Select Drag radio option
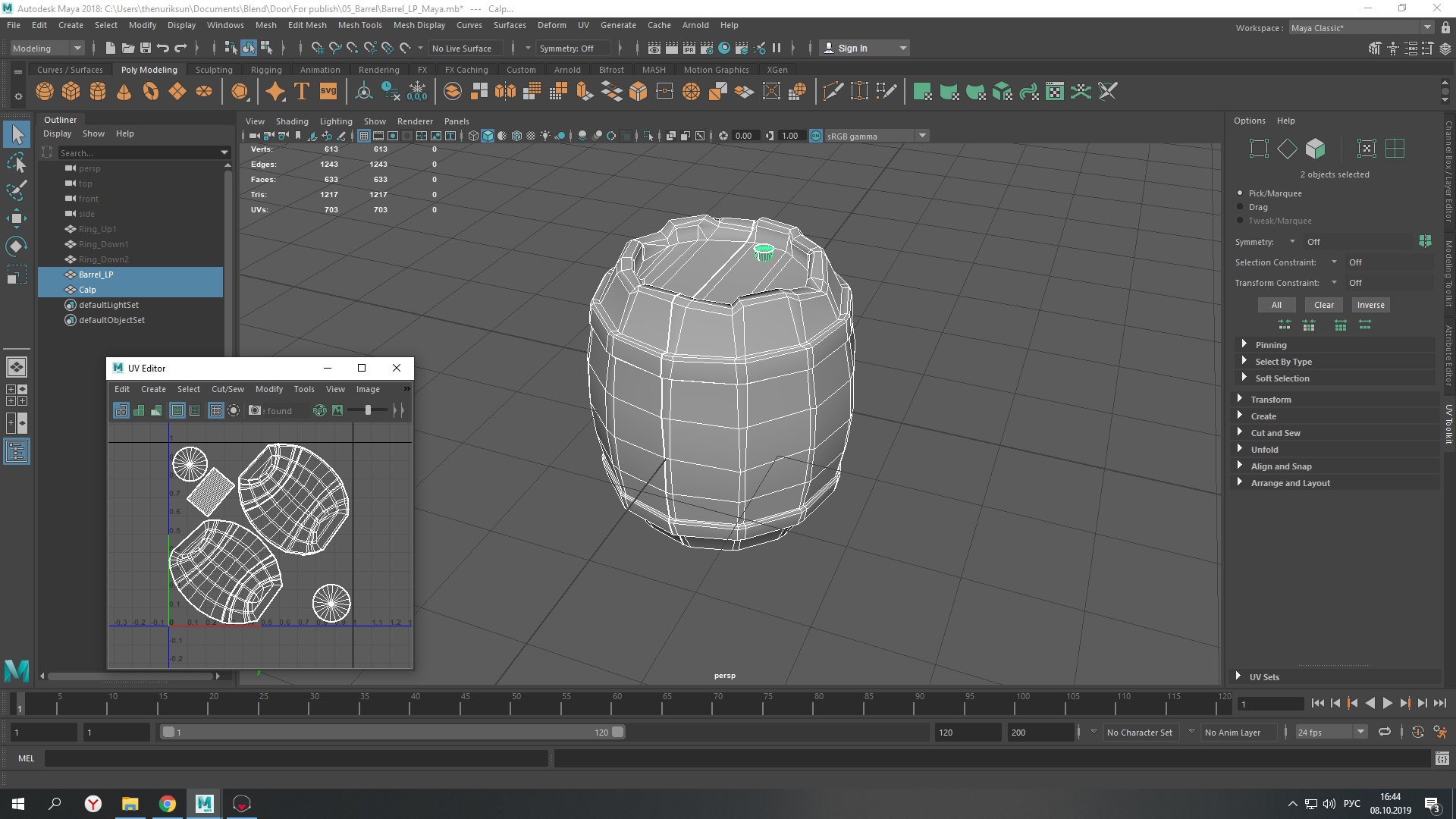 (1241, 207)
